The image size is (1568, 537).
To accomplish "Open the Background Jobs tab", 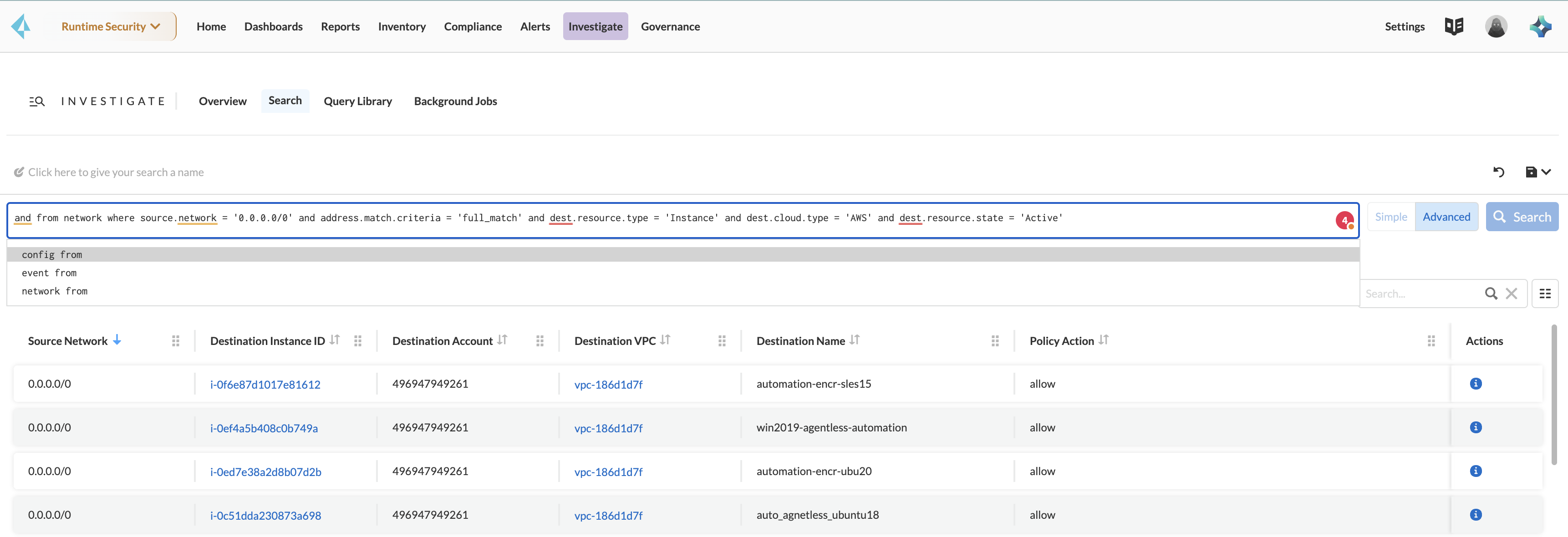I will (x=455, y=101).
